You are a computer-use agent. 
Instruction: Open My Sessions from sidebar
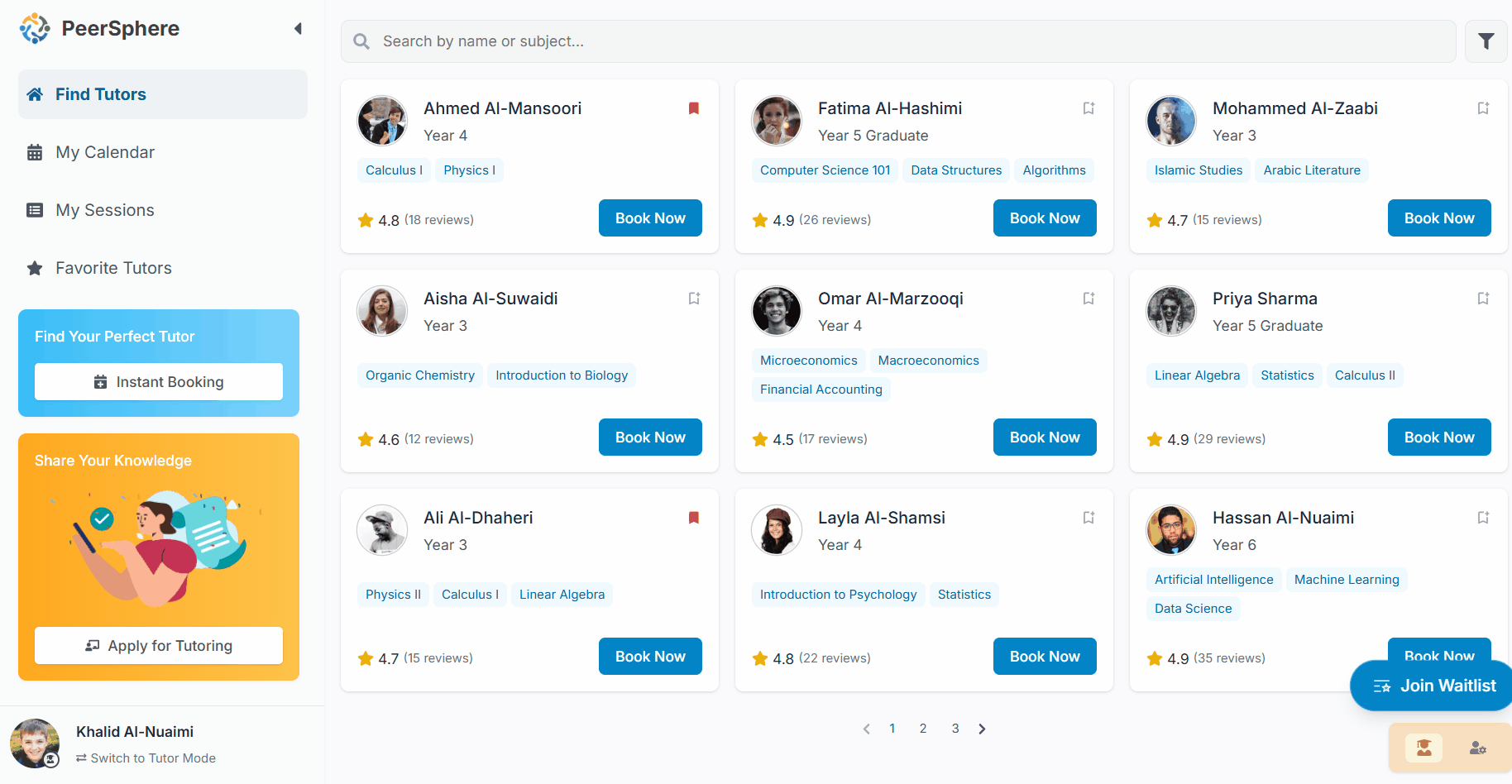point(105,210)
